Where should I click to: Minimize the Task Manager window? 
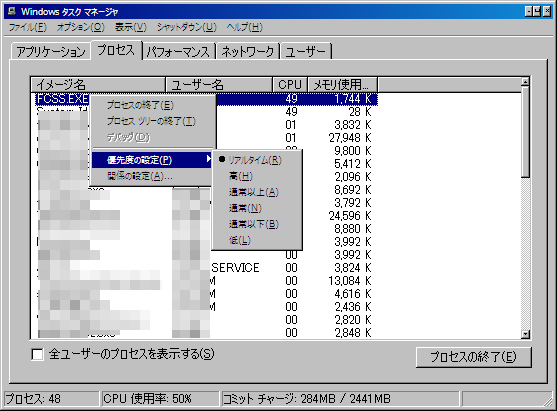point(529,12)
